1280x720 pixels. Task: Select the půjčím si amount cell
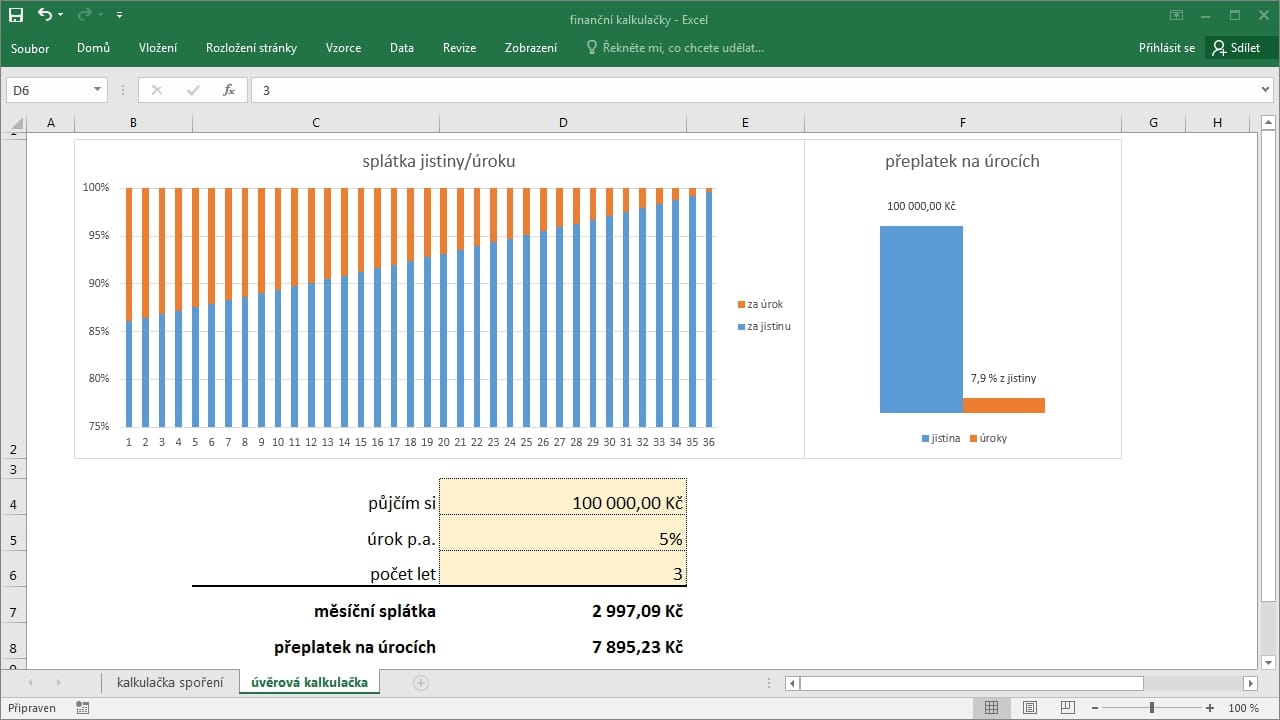563,503
